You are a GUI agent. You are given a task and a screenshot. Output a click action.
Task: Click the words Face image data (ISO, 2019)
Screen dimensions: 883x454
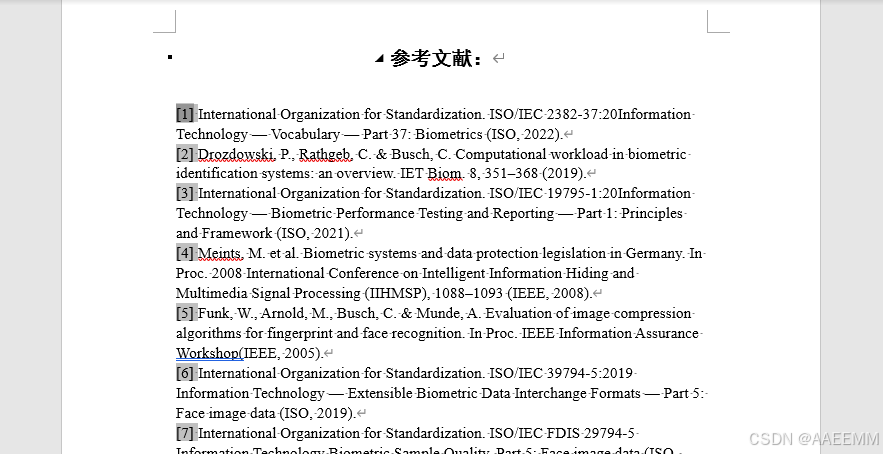coord(266,413)
